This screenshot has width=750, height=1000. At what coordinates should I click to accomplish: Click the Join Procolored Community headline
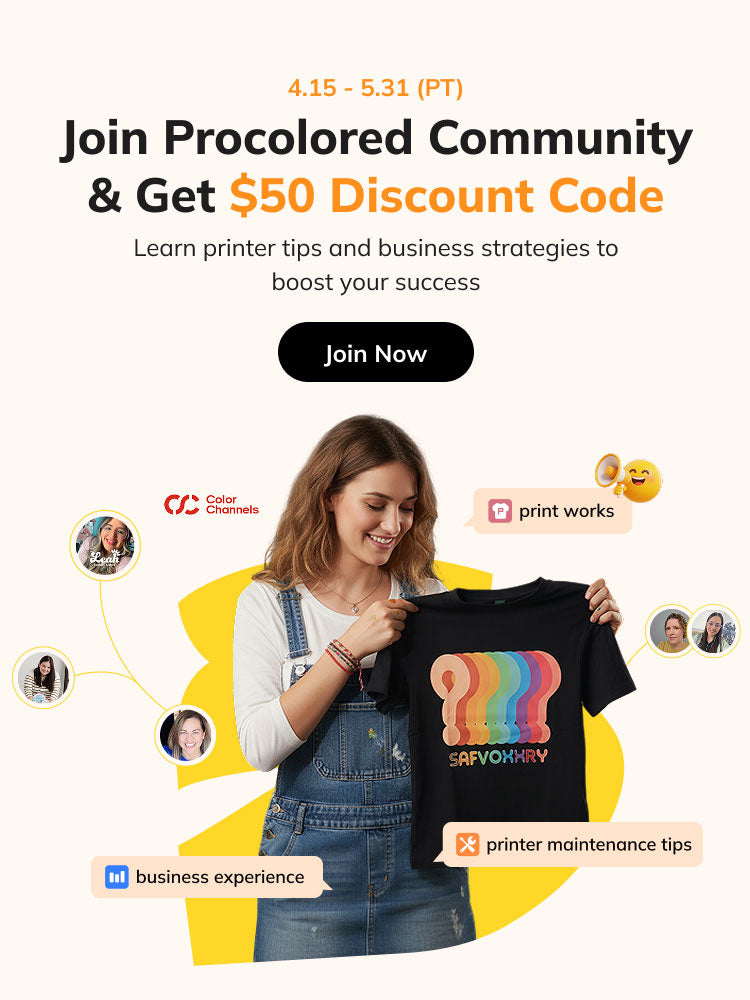(x=376, y=138)
